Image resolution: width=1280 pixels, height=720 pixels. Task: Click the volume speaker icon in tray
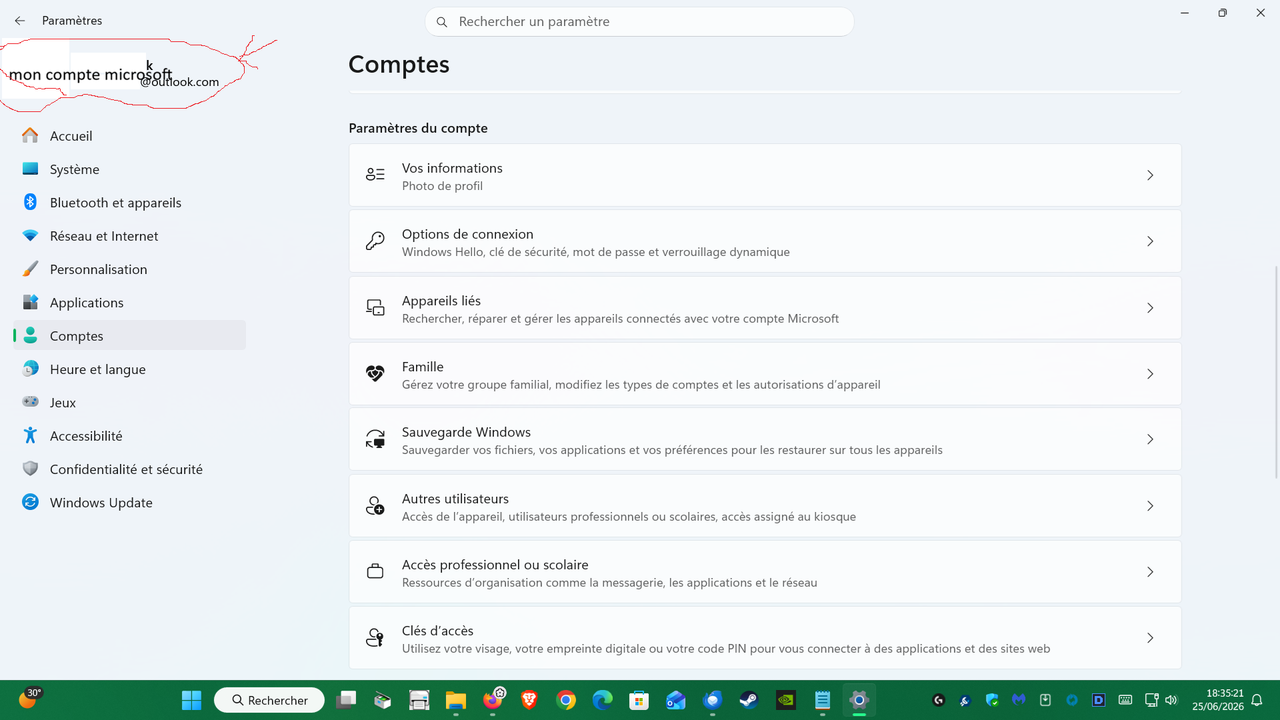coord(1171,700)
